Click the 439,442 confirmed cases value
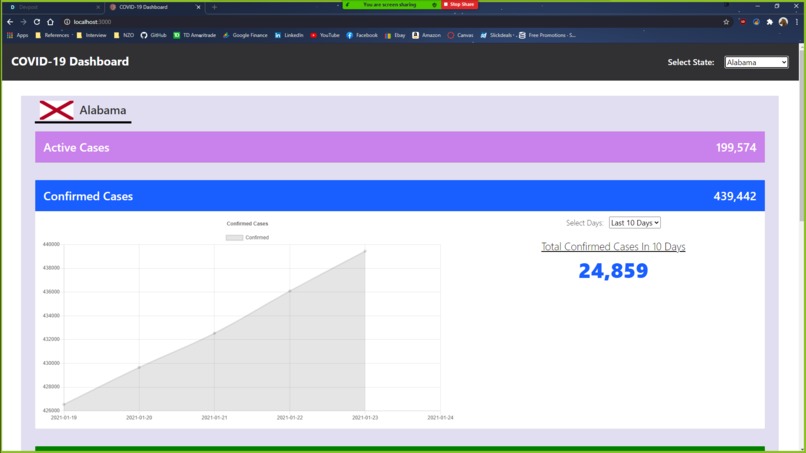The width and height of the screenshot is (806, 453). coord(735,196)
